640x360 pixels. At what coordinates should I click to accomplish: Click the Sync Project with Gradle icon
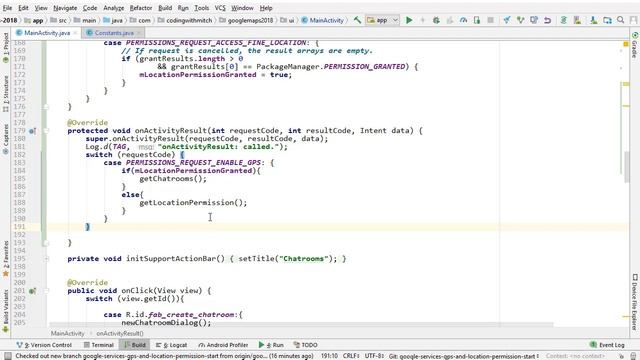tap(564, 20)
